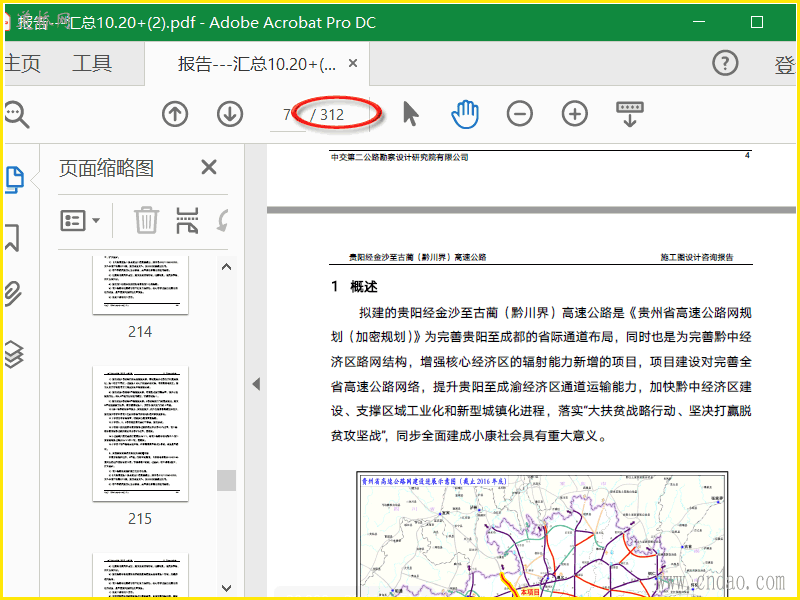Switch to the 主页 tab
Viewport: 800px width, 600px height.
click(x=22, y=63)
